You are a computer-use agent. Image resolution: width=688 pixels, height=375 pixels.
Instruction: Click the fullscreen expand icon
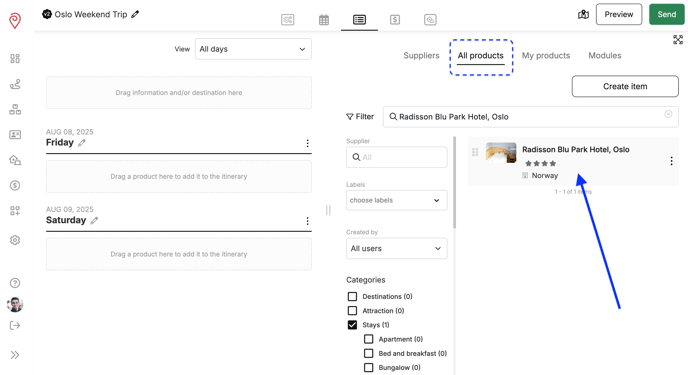678,40
